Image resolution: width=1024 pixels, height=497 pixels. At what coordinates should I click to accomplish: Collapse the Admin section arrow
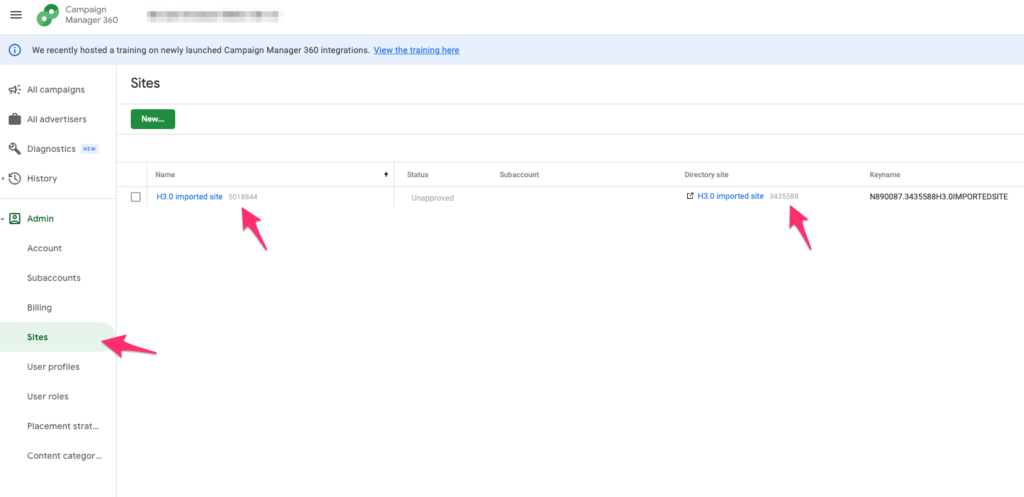coord(4,218)
